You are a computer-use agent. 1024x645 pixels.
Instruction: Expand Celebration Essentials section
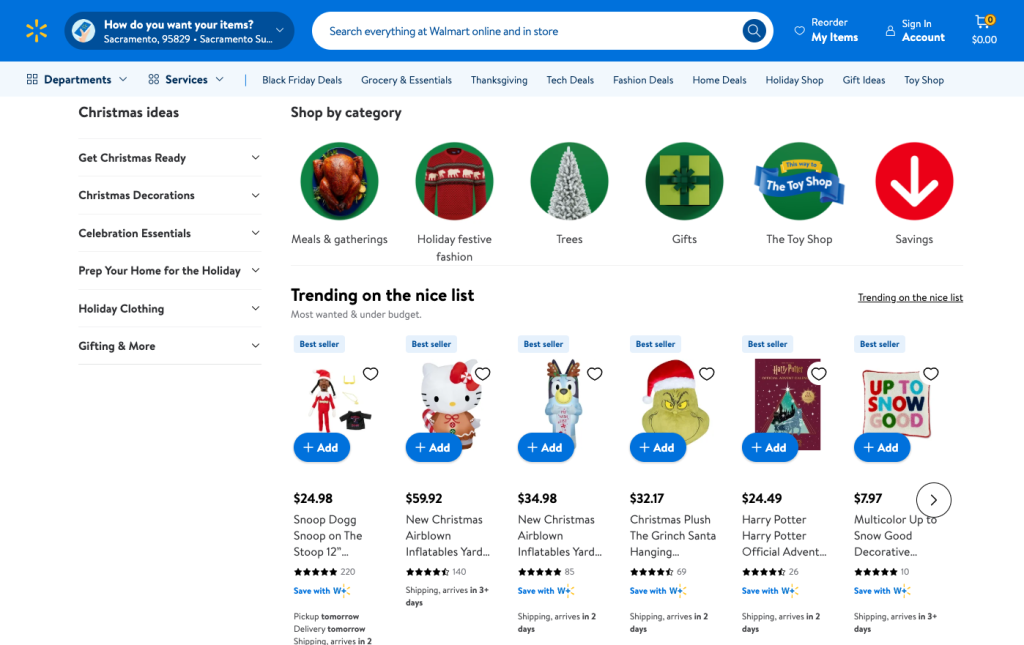[169, 233]
